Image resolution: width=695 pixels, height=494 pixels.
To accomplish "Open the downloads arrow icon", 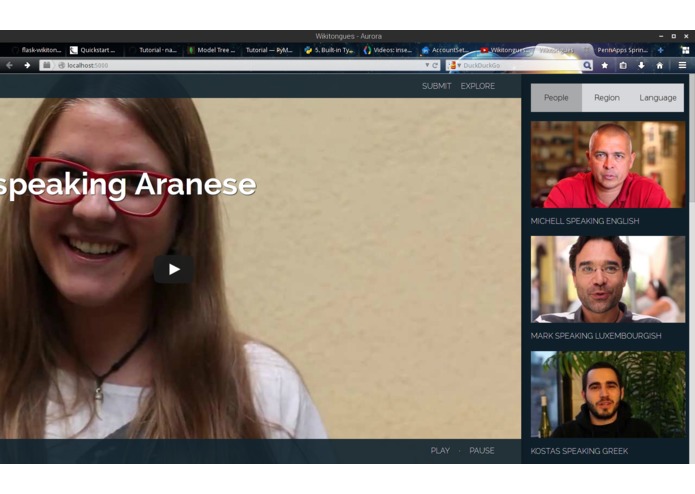I will (641, 65).
